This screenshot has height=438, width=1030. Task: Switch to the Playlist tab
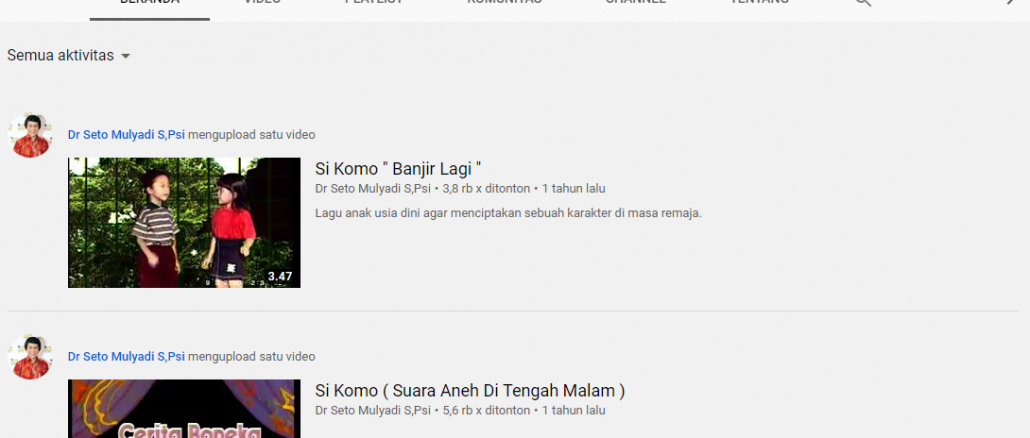[374, 4]
